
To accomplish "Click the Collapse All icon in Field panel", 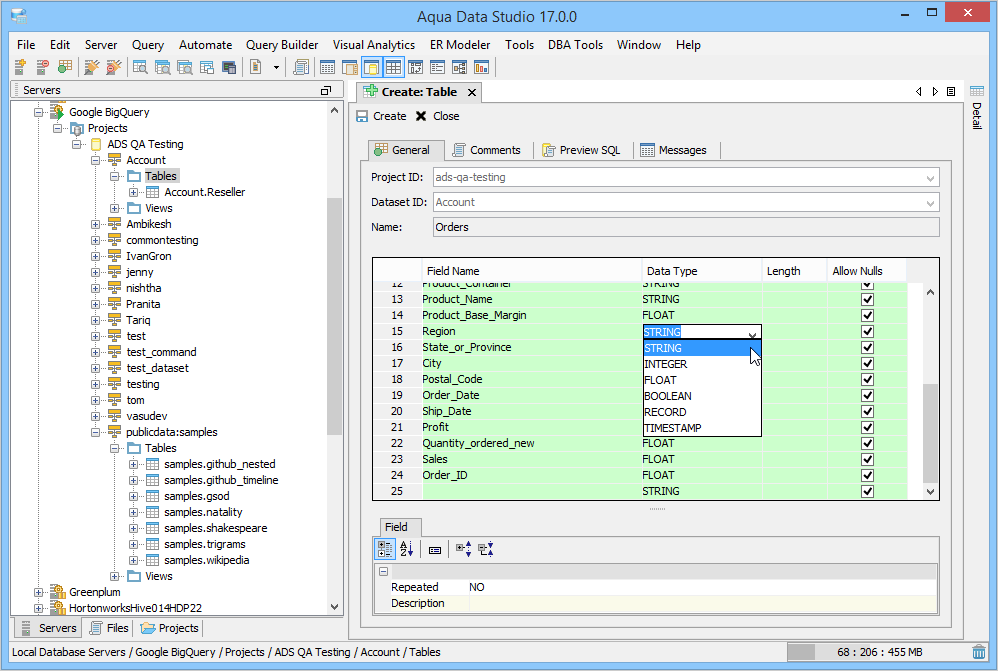I will pyautogui.click(x=486, y=549).
